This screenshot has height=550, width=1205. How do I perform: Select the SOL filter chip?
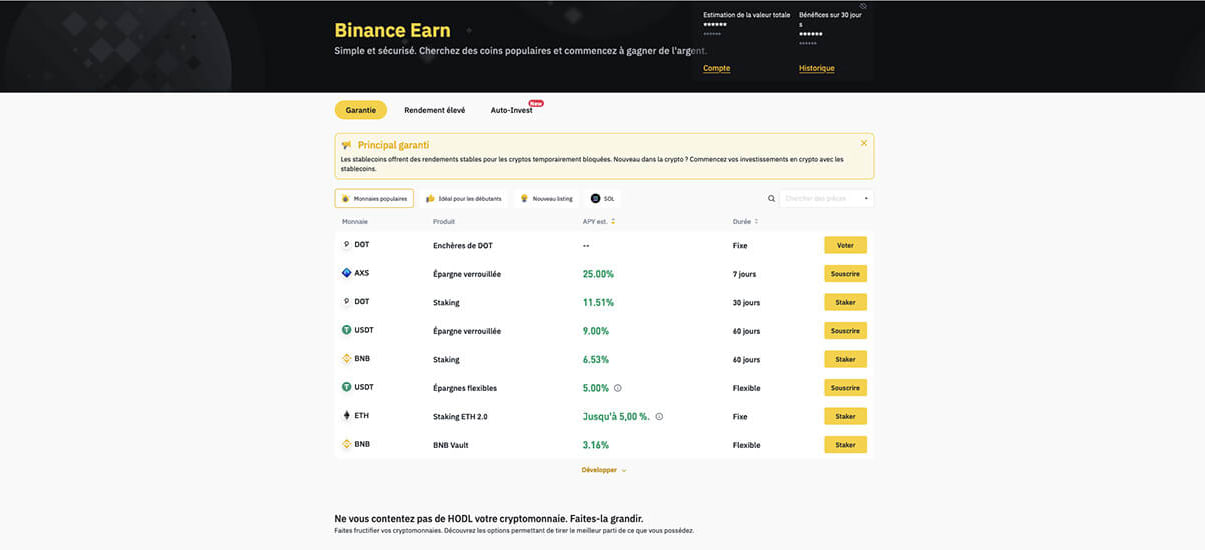tap(602, 199)
